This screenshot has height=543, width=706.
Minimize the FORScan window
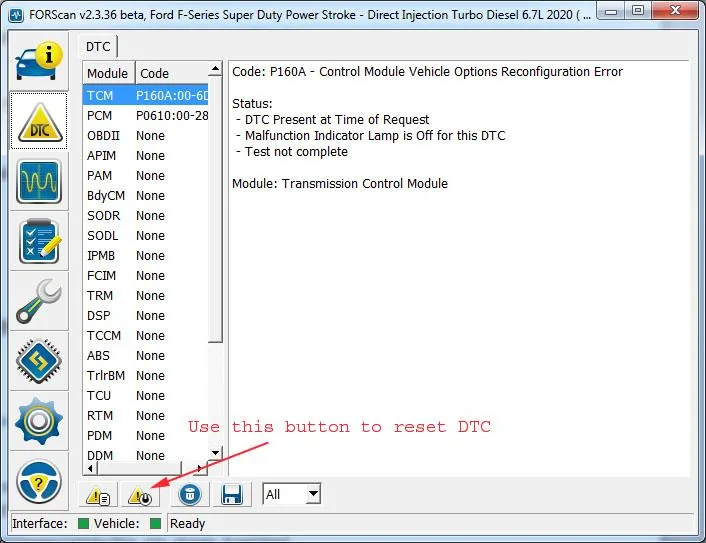[x=611, y=11]
